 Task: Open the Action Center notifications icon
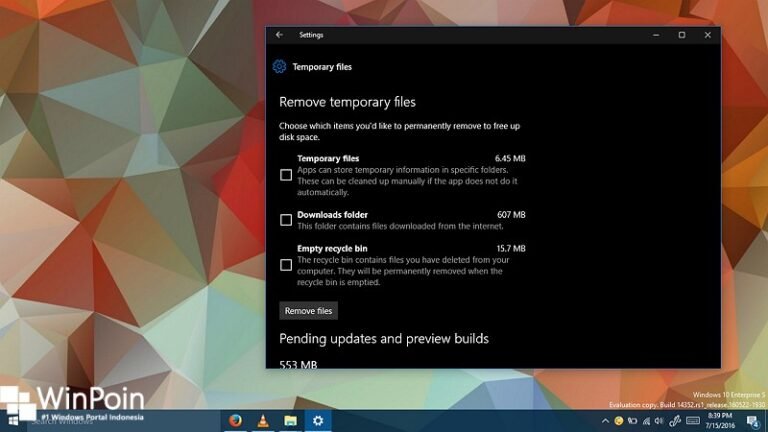(x=753, y=421)
